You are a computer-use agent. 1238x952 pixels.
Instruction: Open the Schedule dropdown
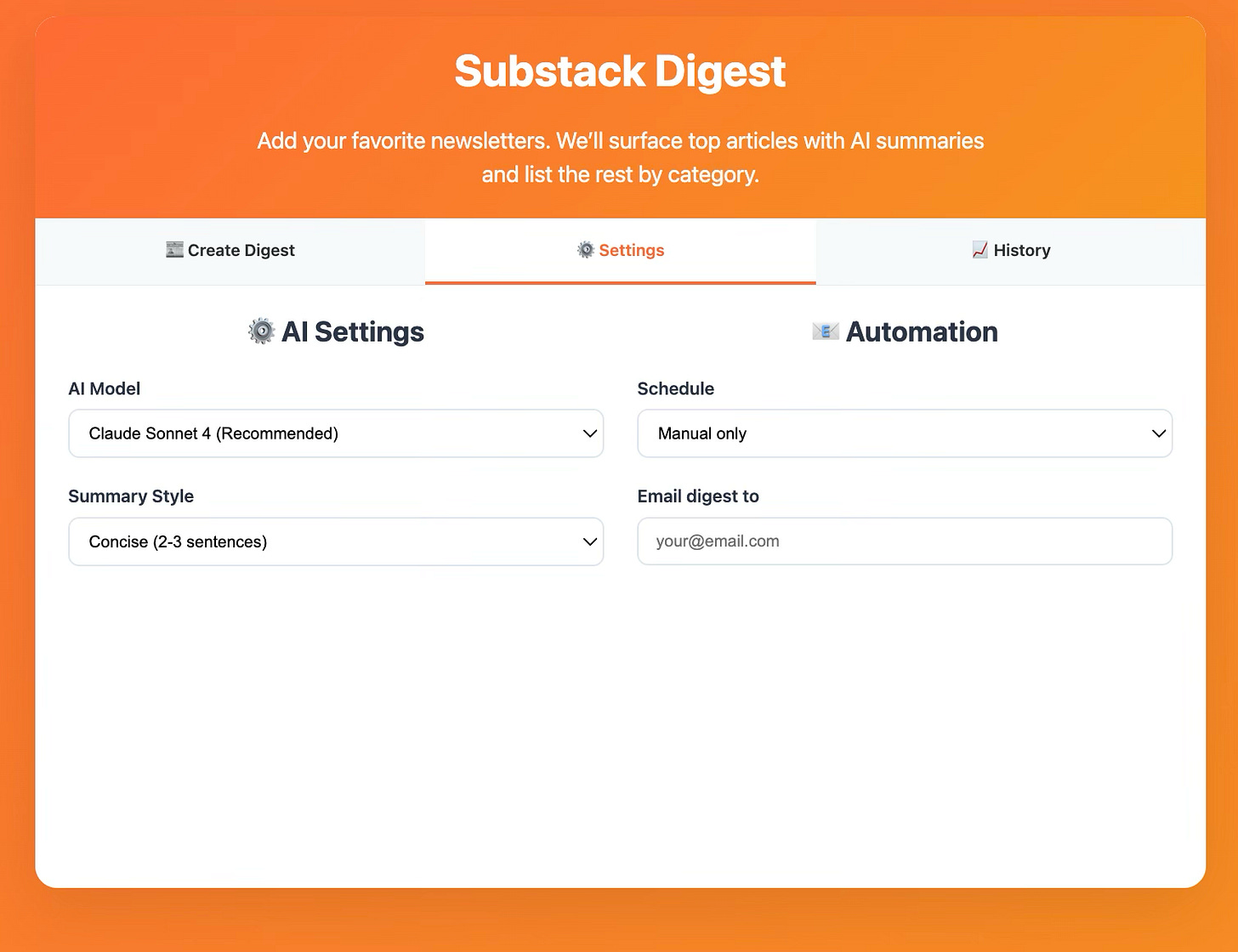click(905, 433)
